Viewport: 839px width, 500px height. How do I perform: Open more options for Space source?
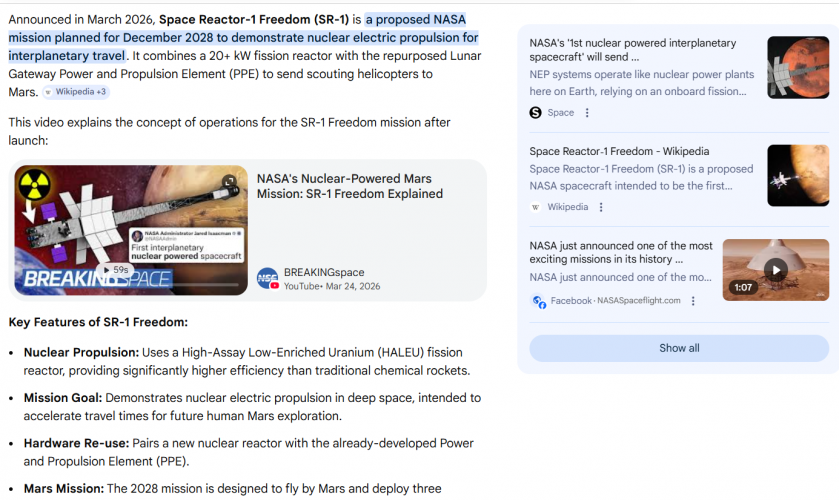coord(587,113)
